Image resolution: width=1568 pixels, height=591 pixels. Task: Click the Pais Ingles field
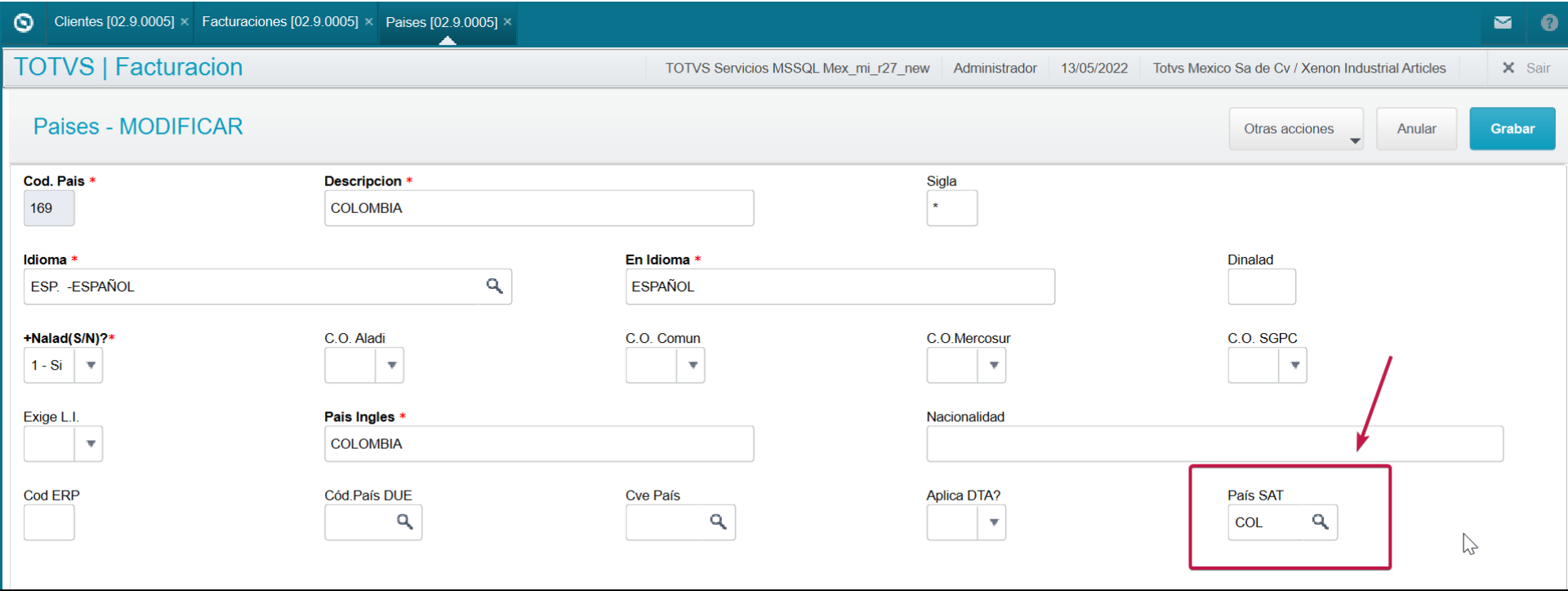[539, 444]
